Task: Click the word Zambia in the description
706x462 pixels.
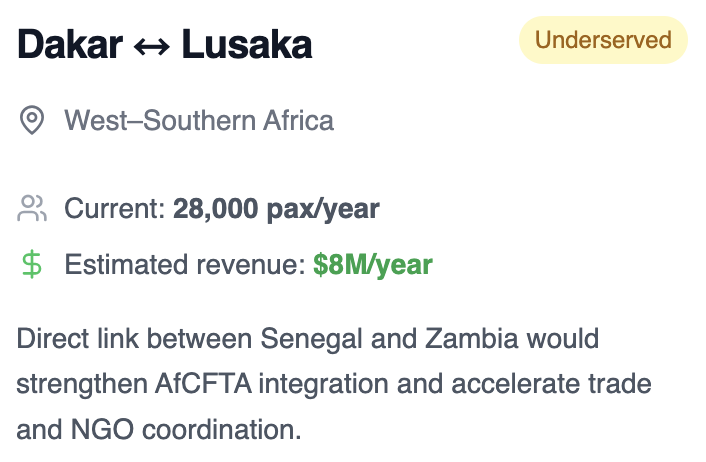Action: tap(471, 339)
